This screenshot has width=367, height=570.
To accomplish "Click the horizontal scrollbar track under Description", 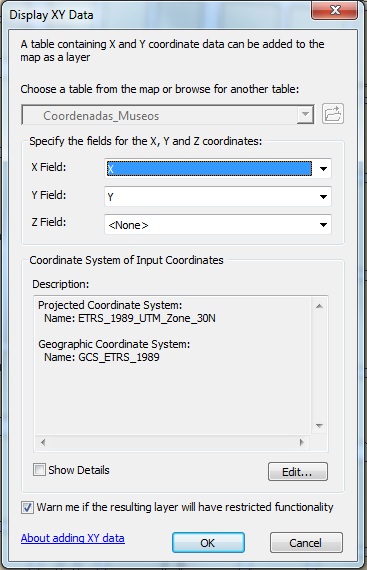I will (x=172, y=442).
